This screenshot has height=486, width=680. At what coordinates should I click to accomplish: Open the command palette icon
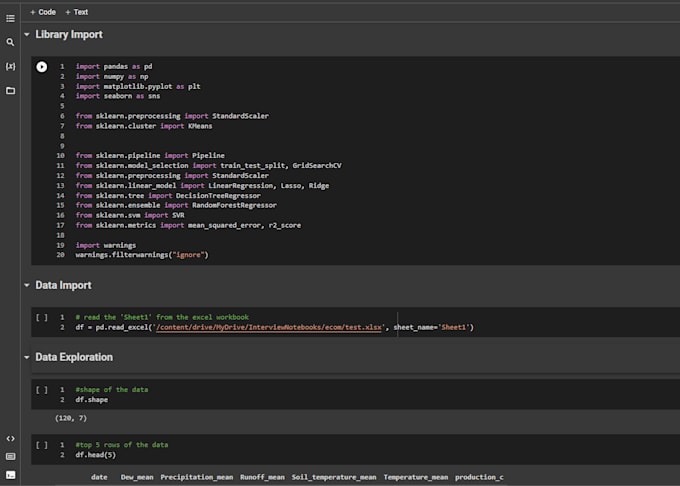click(x=10, y=457)
